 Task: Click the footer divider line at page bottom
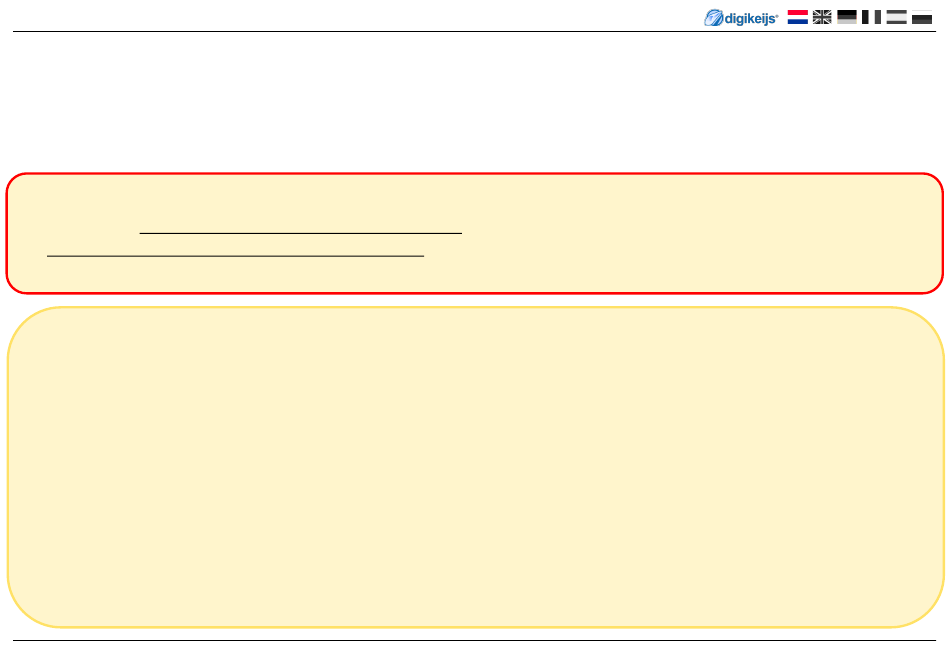click(x=474, y=640)
